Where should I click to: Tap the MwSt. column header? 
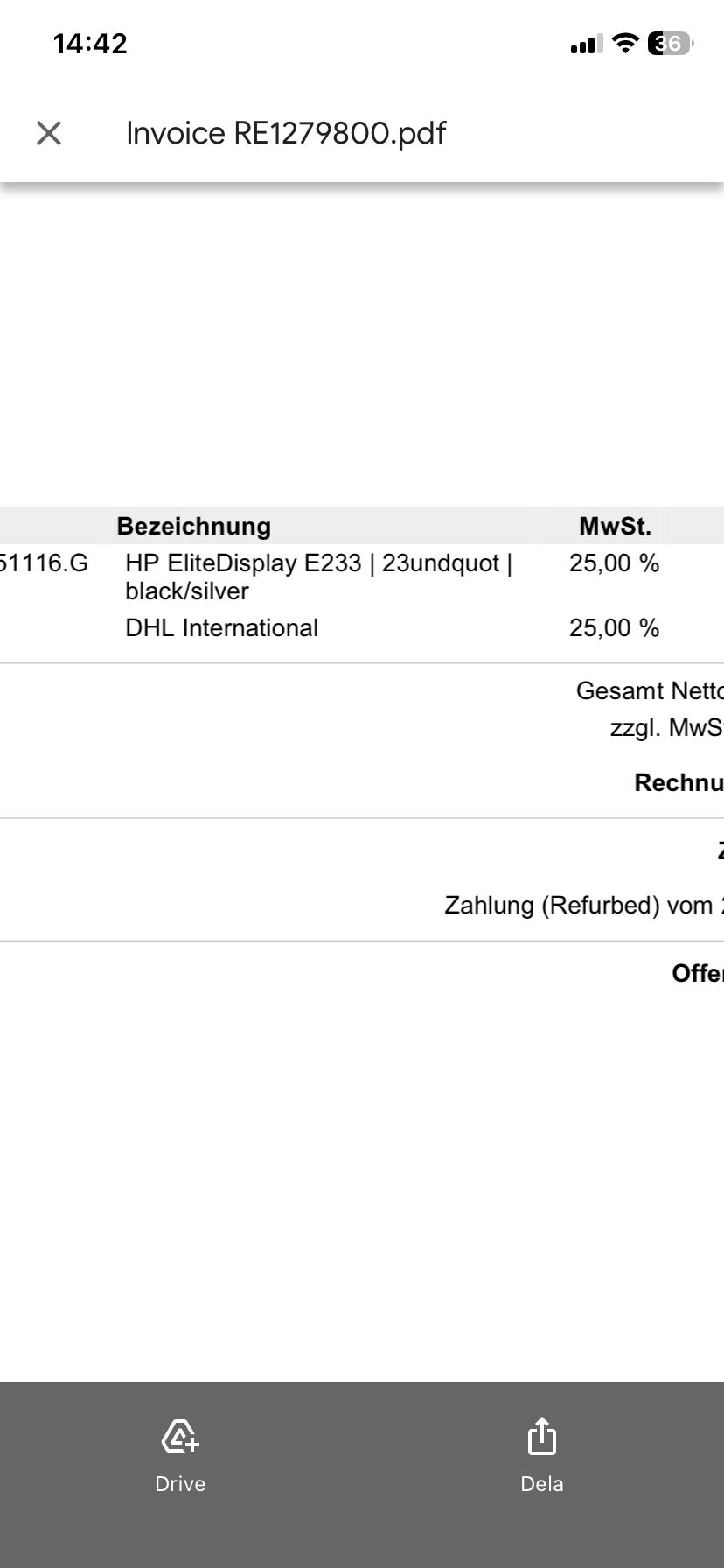[616, 526]
